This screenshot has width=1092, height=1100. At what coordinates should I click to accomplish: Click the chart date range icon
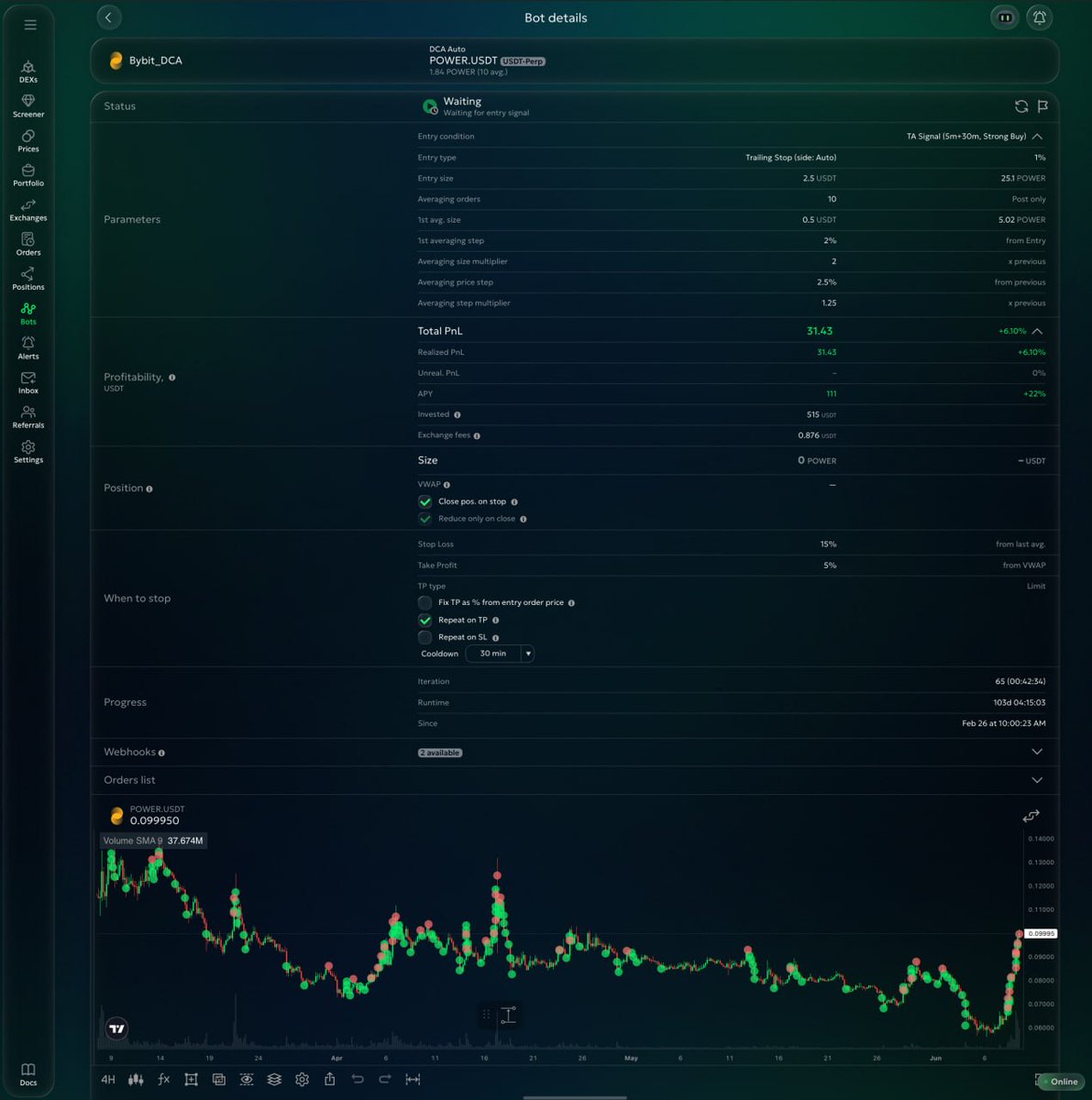coord(413,1080)
